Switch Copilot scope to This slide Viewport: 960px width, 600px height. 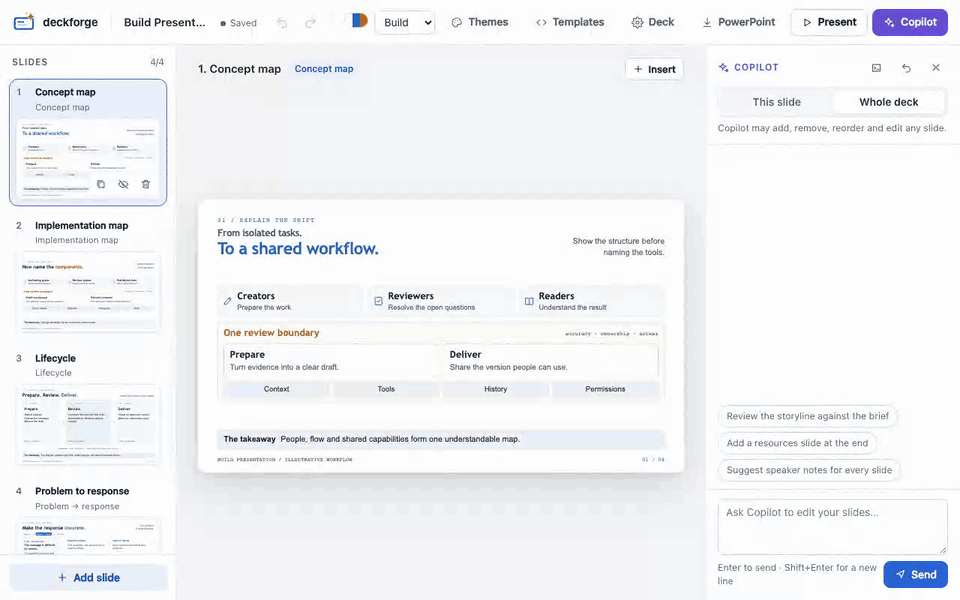pos(776,102)
